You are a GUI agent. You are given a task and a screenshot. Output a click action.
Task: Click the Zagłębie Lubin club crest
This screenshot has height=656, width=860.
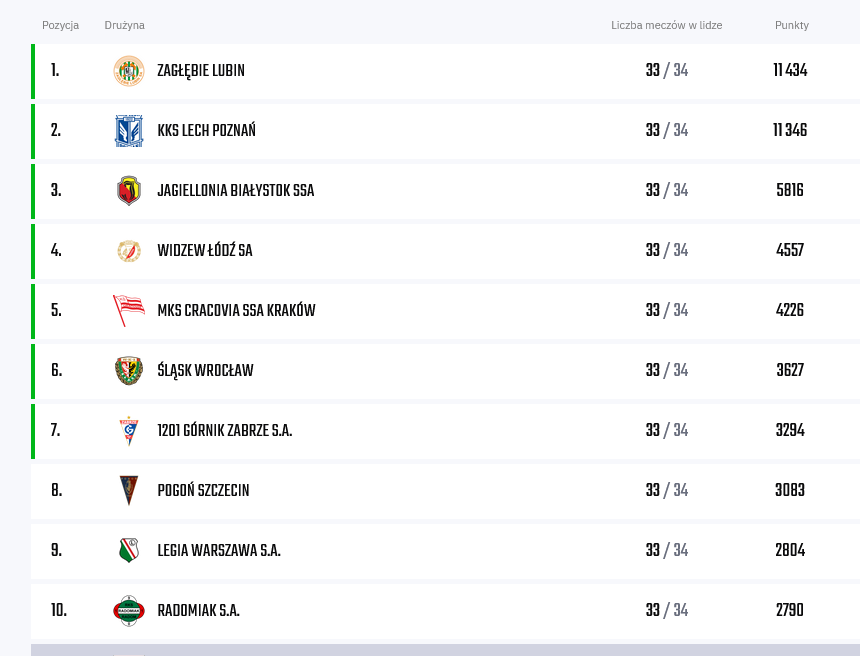[x=129, y=71]
